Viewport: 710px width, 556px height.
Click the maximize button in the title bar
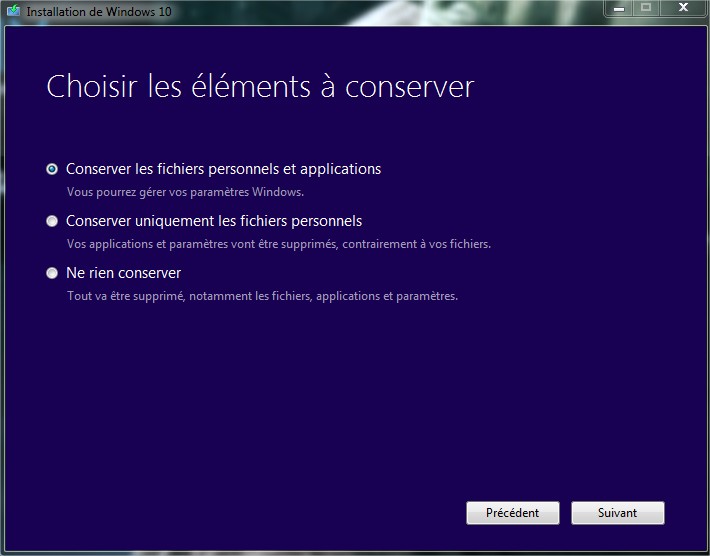click(x=646, y=8)
